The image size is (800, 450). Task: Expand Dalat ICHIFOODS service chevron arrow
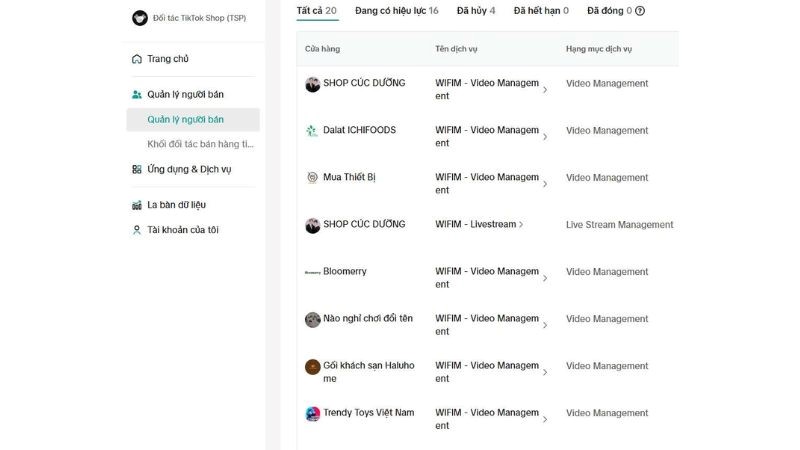point(544,137)
